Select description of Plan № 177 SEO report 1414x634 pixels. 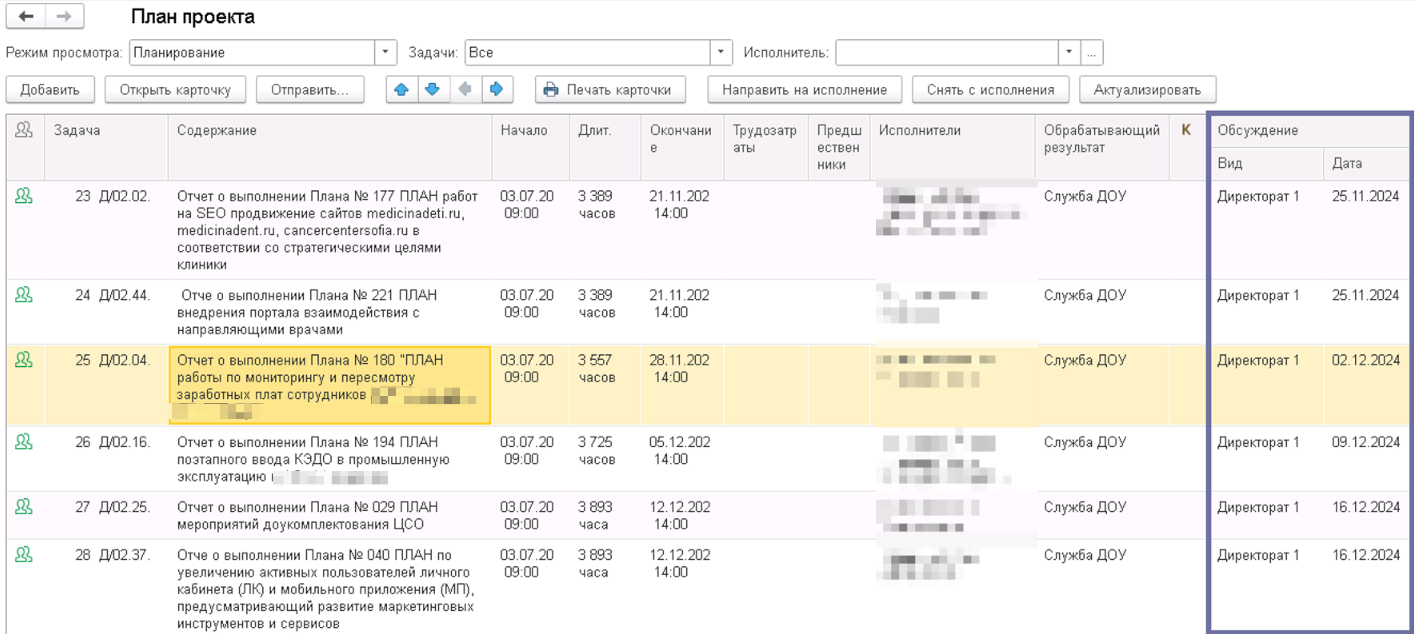coord(330,230)
